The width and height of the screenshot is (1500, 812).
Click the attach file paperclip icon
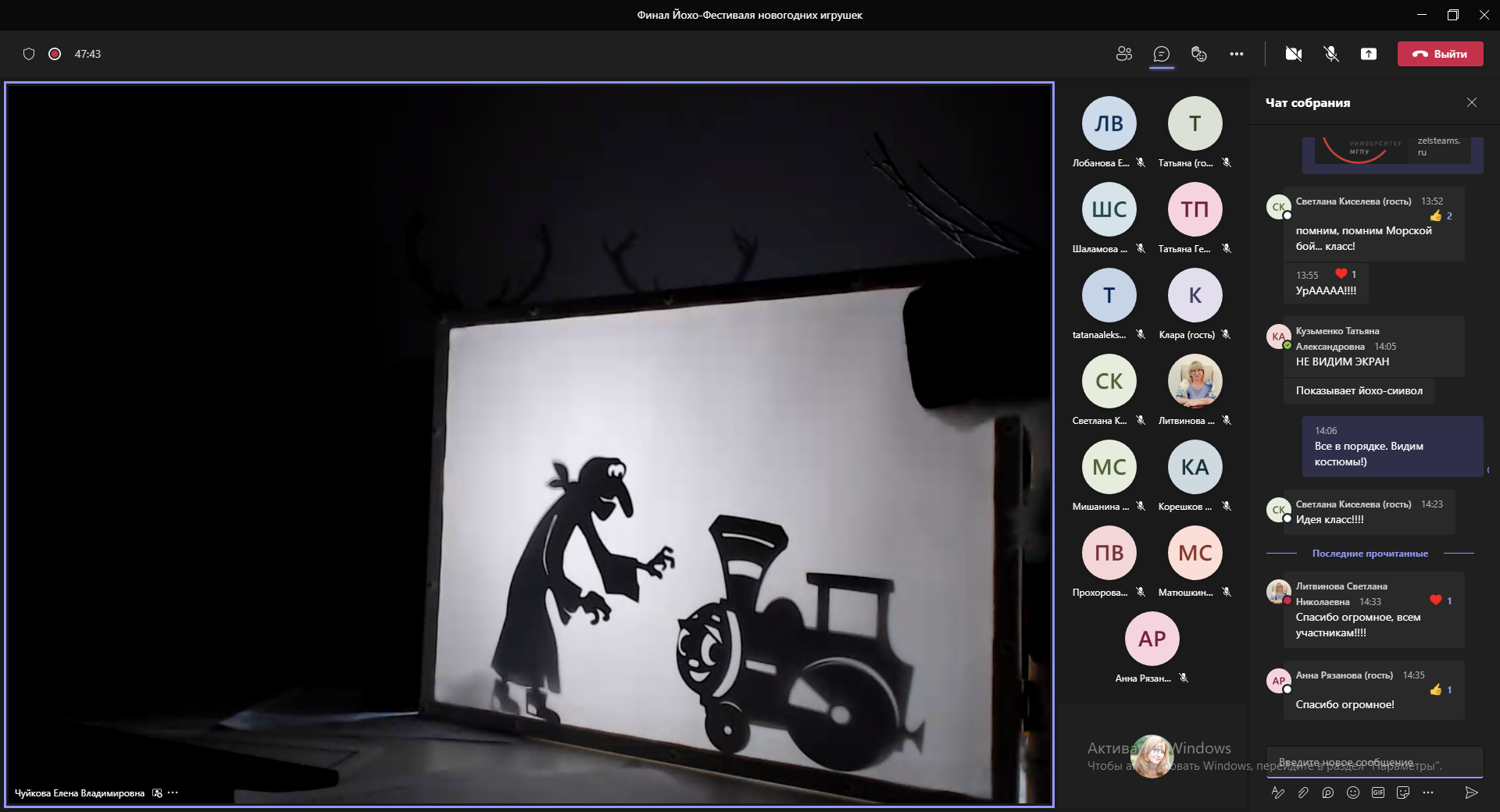(1303, 792)
